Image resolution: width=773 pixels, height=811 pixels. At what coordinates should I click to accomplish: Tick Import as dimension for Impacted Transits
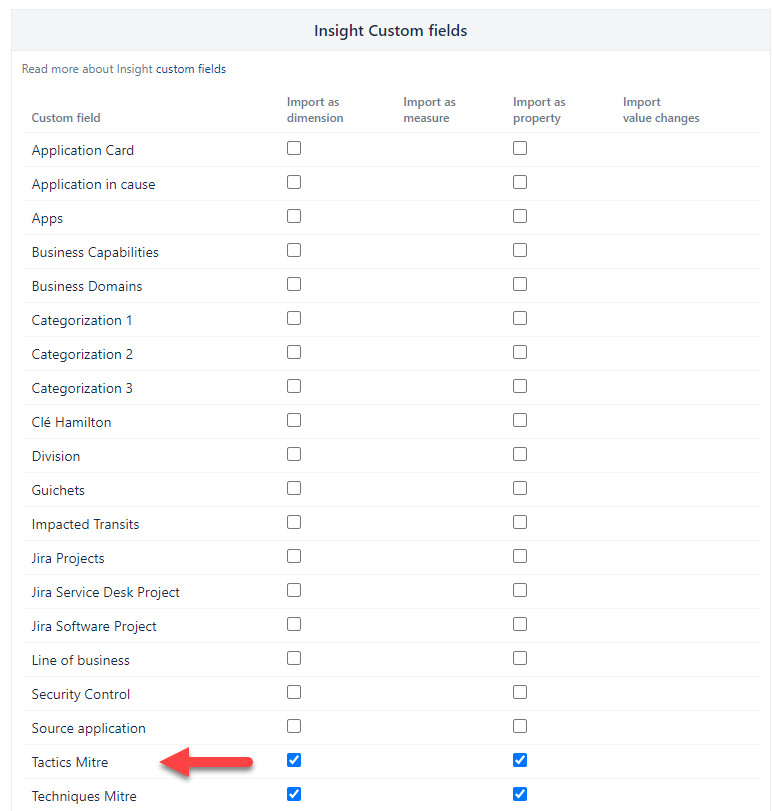tap(294, 522)
